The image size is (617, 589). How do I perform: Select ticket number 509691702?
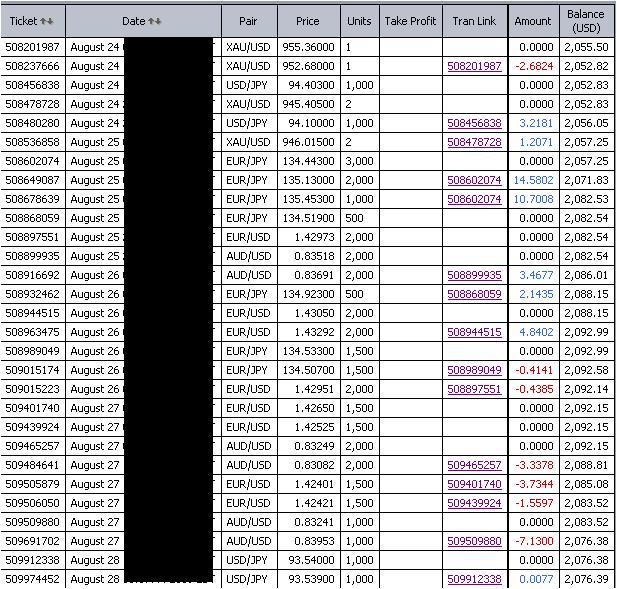pyautogui.click(x=32, y=541)
